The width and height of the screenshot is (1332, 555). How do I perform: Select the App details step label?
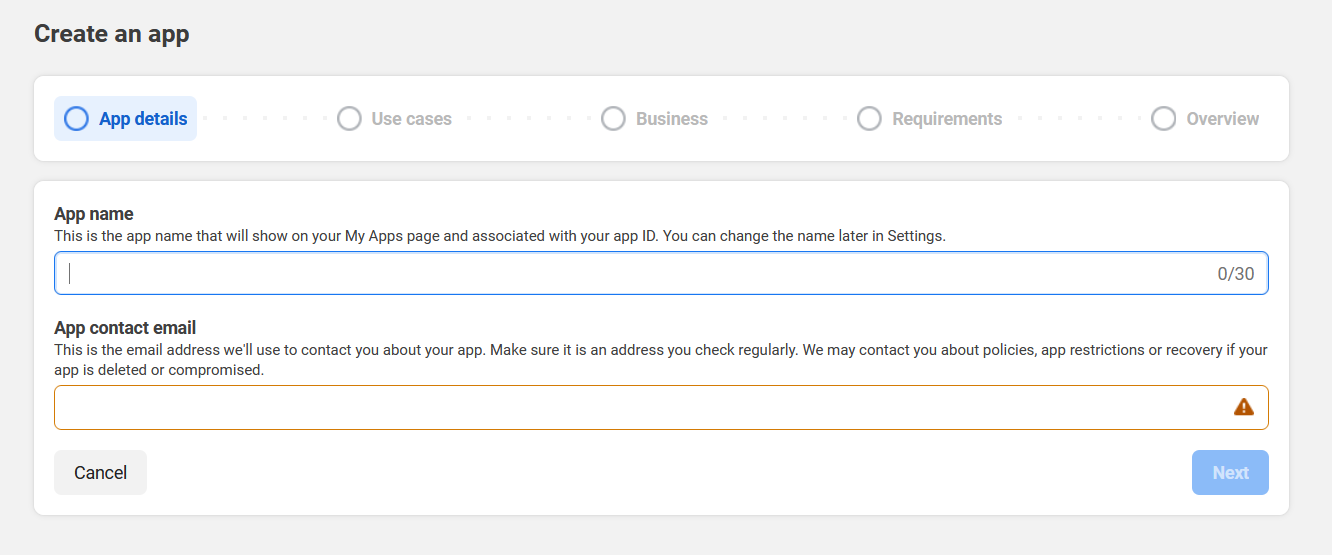click(x=143, y=119)
